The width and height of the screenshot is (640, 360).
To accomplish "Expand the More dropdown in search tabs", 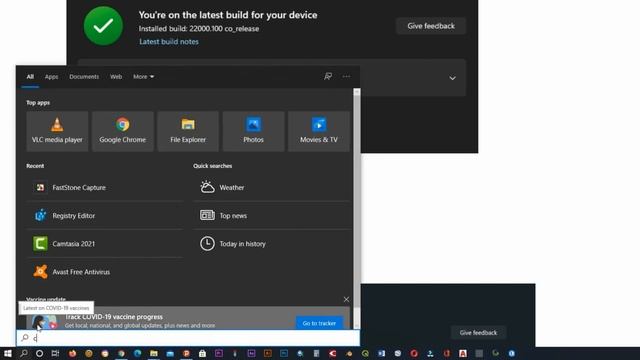I will pyautogui.click(x=143, y=77).
